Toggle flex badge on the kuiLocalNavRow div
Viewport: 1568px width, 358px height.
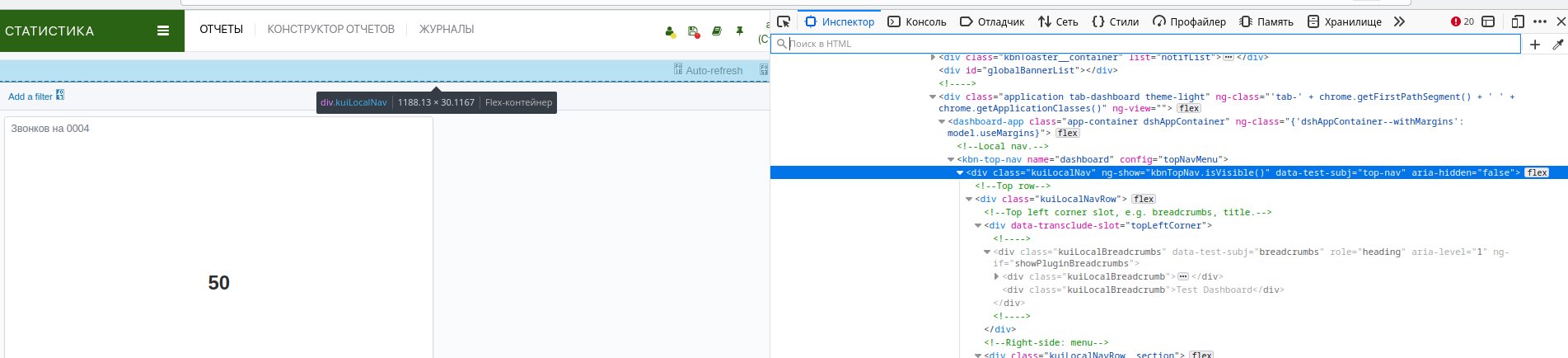[x=1144, y=199]
